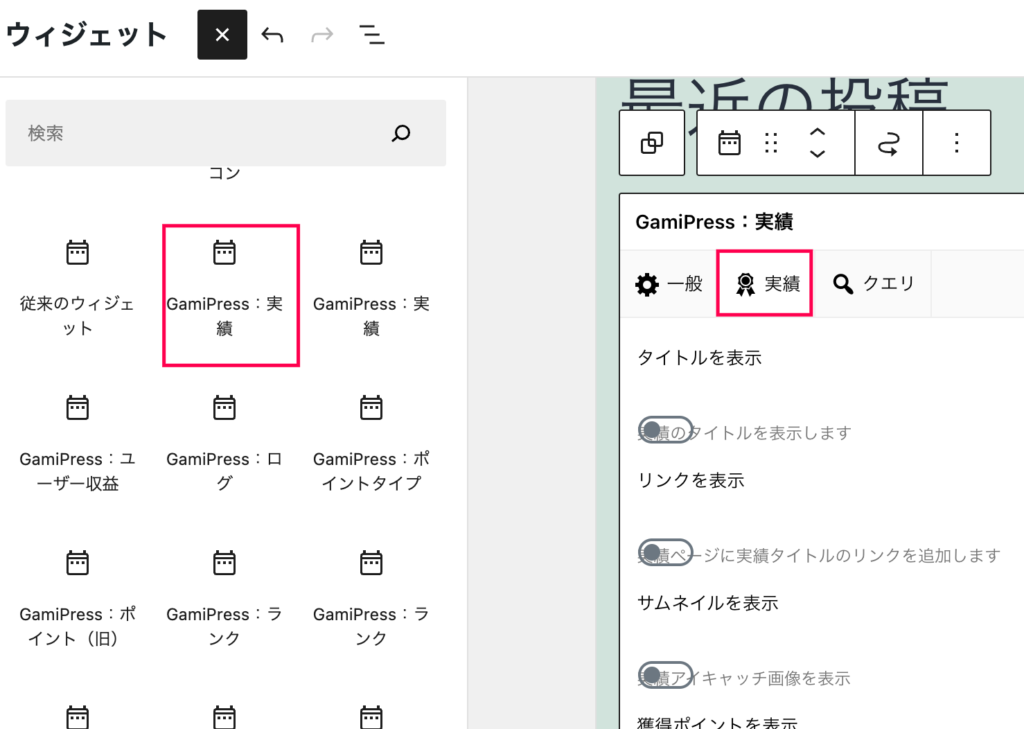Click the block drag handle dots

(x=771, y=143)
